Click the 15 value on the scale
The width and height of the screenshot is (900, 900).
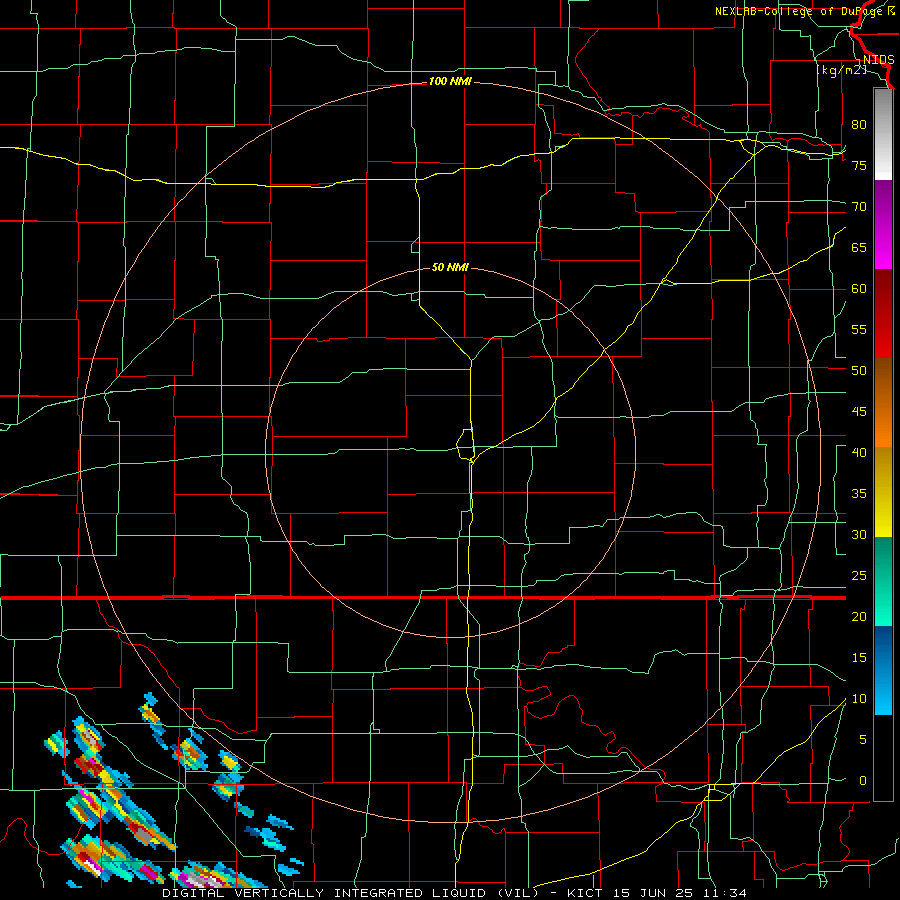click(x=859, y=658)
